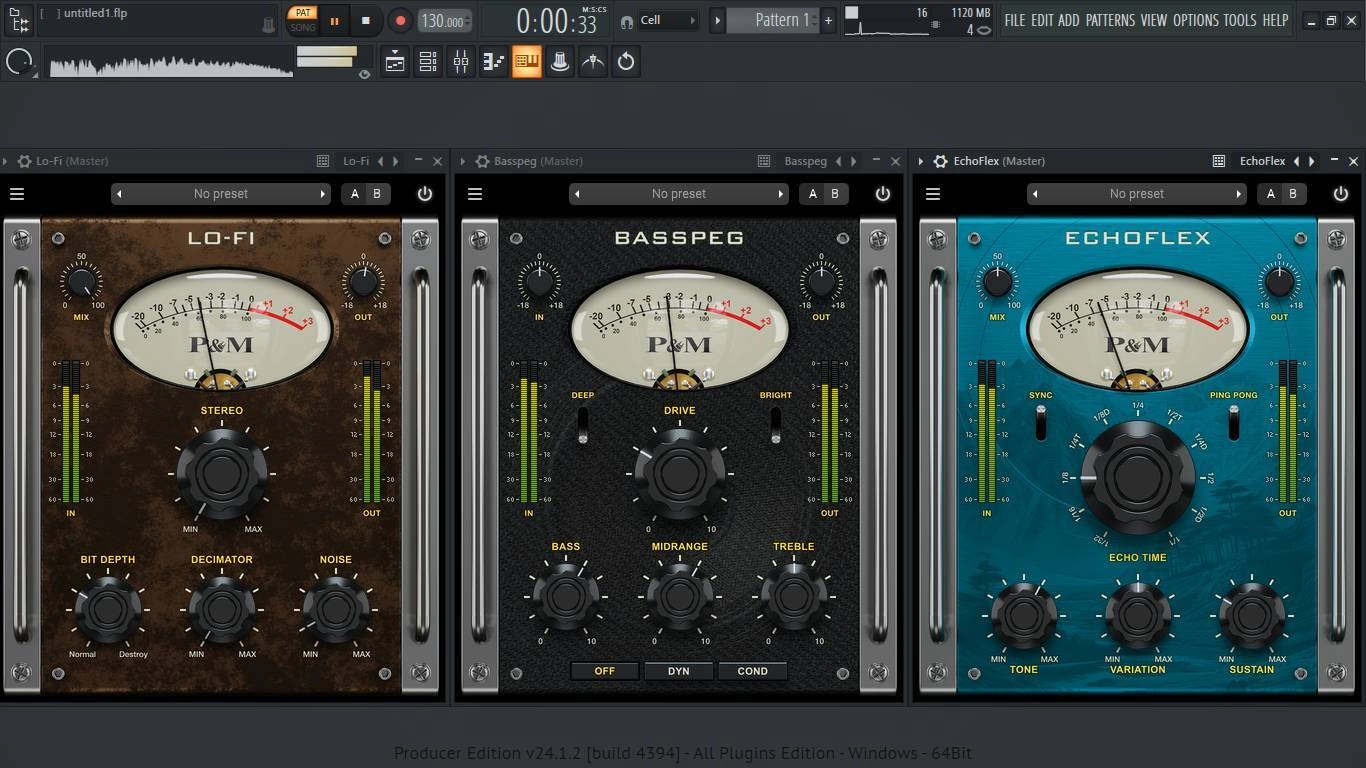Image resolution: width=1366 pixels, height=768 pixels.
Task: Click the tempo field showing 130.000
Action: click(444, 21)
